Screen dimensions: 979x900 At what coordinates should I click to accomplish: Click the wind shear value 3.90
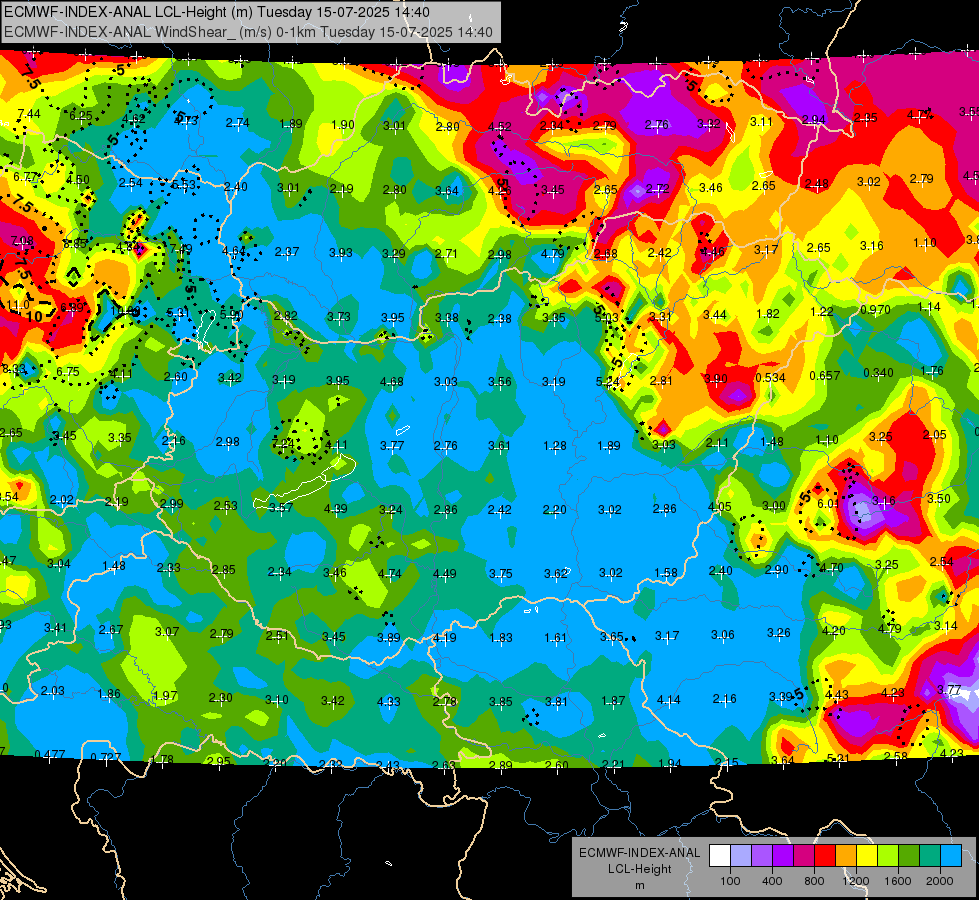click(x=716, y=379)
